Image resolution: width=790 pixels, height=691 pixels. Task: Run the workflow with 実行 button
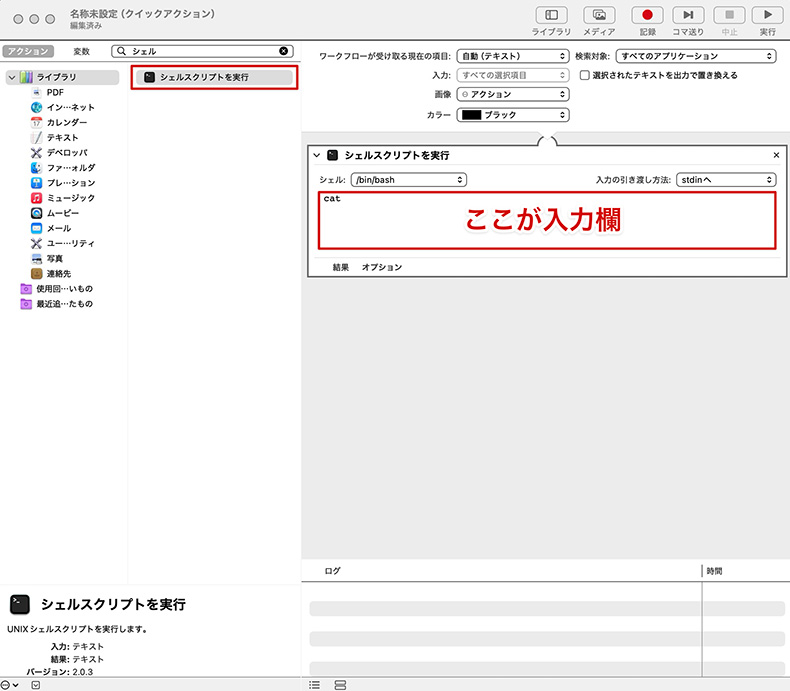click(x=767, y=15)
